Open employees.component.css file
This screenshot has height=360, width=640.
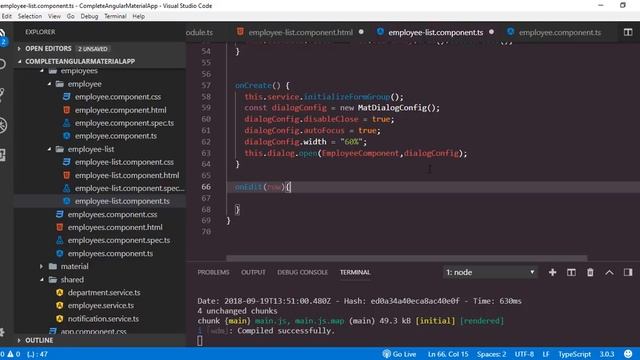112,215
